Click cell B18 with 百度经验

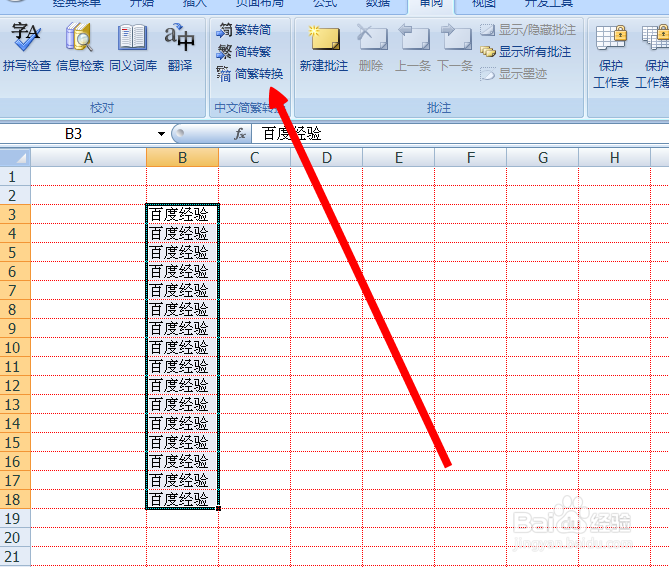(x=182, y=499)
